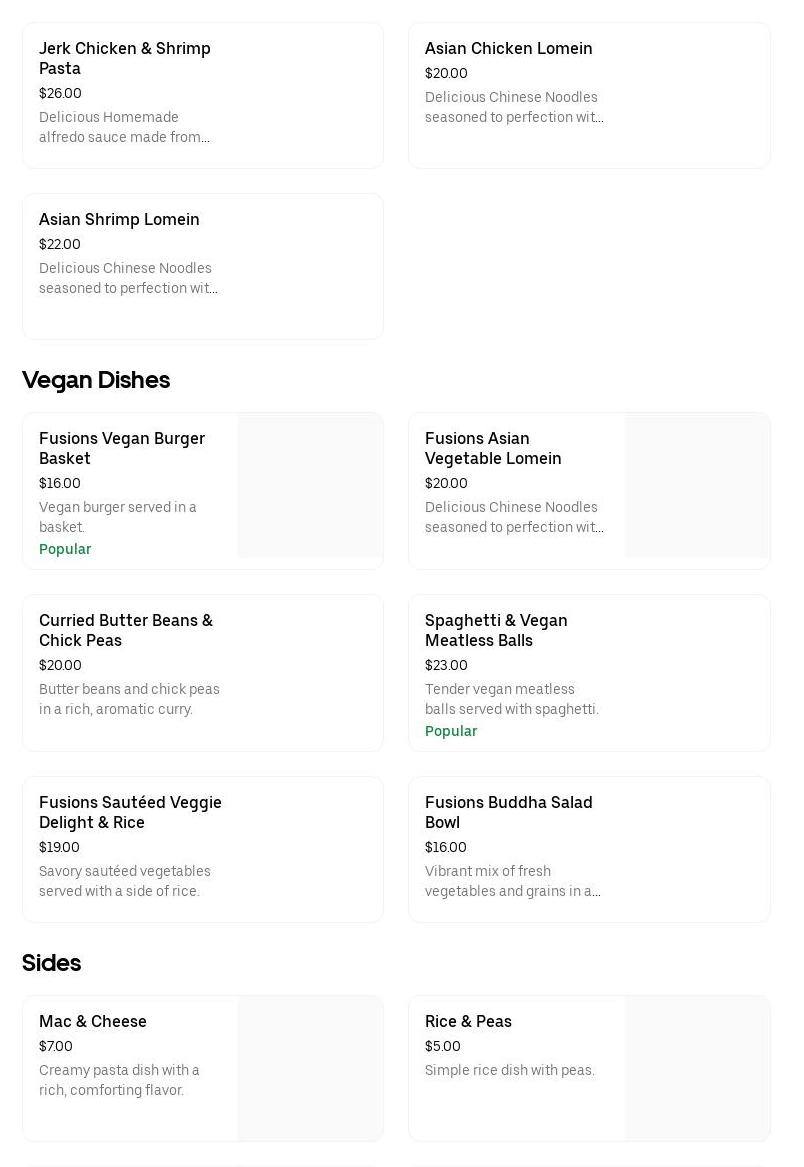The height and width of the screenshot is (1167, 804).
Task: Select Curried Butter Beans & Chick Peas
Action: [x=126, y=630]
